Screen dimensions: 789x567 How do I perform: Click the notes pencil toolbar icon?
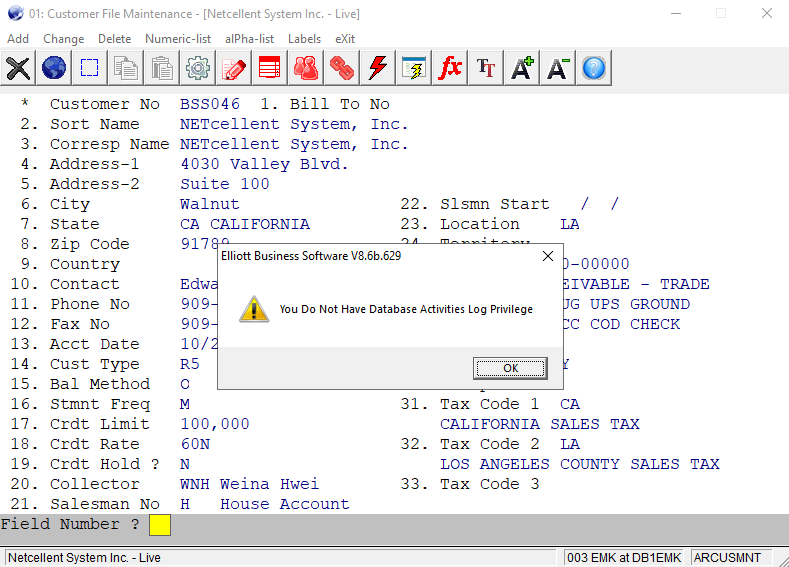[233, 68]
